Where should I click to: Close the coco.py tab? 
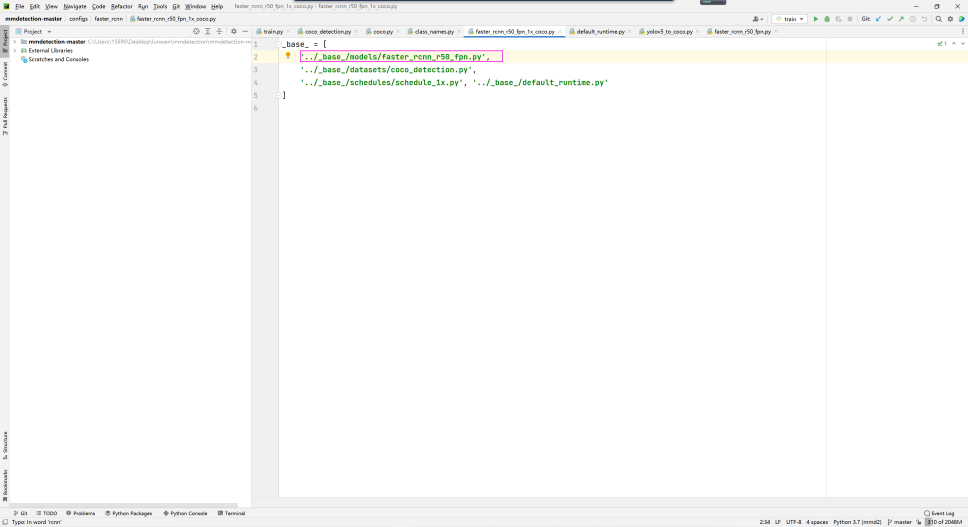398,31
